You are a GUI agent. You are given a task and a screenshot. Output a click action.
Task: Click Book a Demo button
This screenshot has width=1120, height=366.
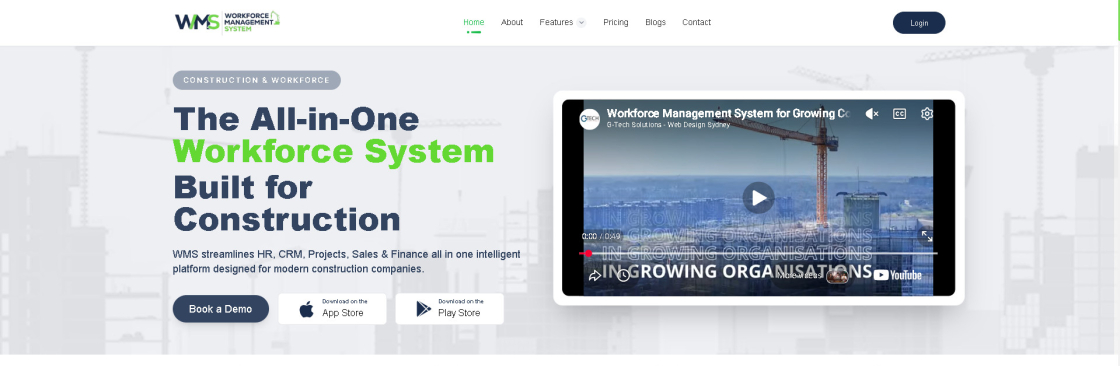(221, 309)
